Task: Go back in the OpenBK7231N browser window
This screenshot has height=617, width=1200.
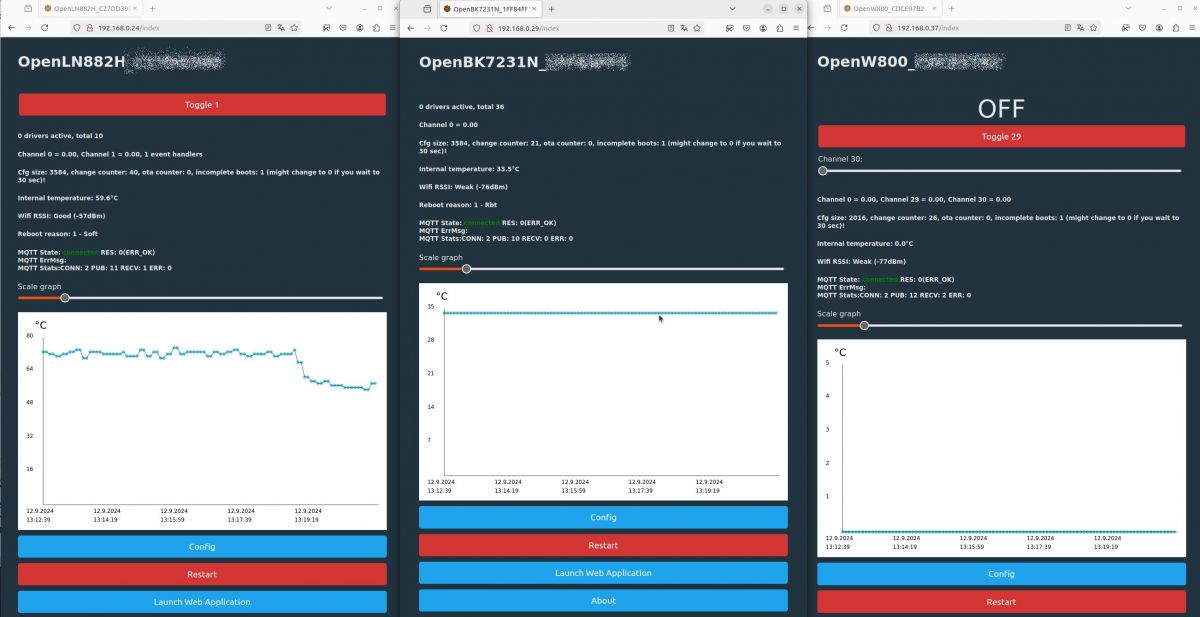Action: point(411,28)
